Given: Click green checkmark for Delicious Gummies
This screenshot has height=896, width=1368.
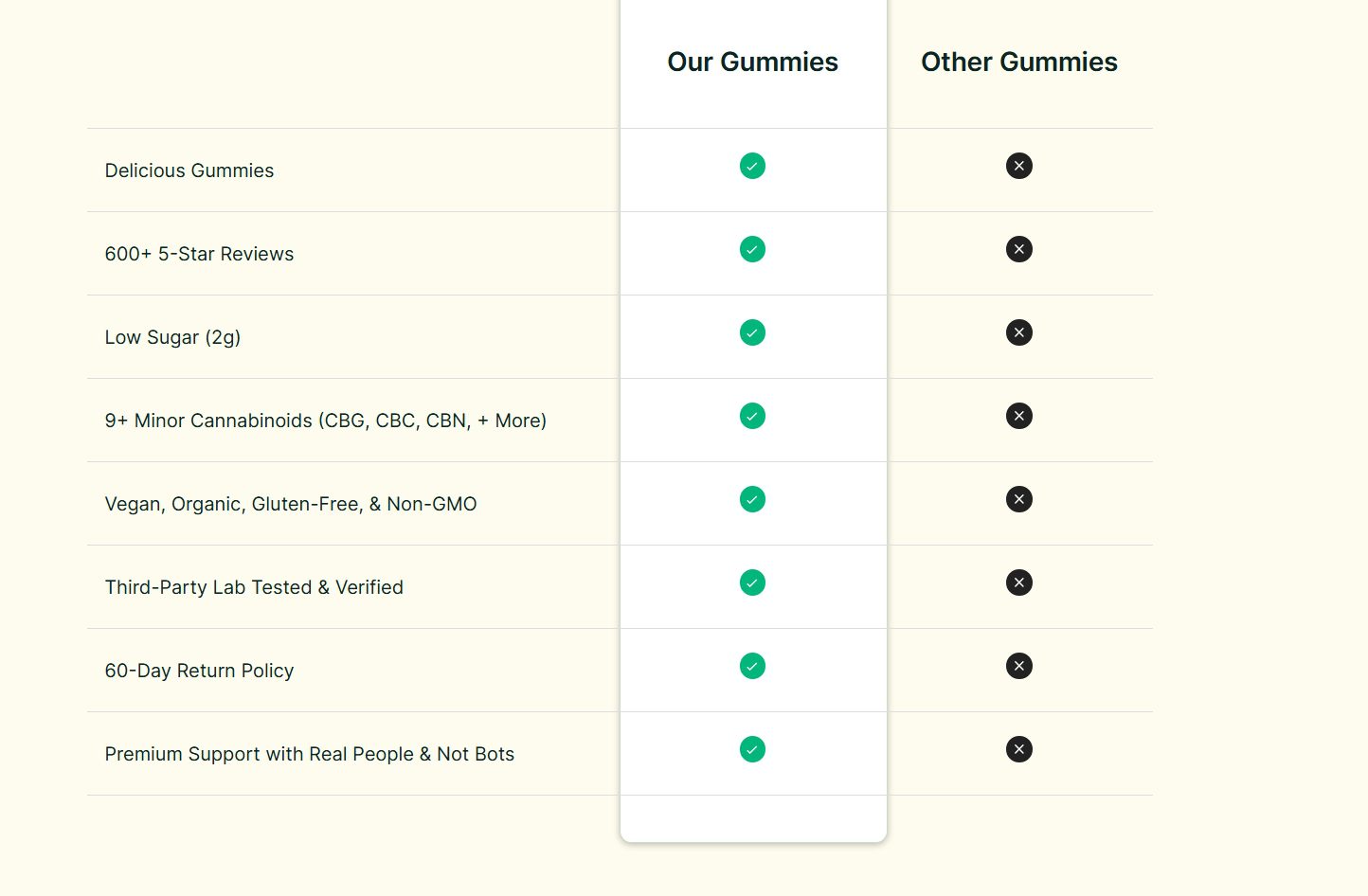Looking at the screenshot, I should pos(752,166).
